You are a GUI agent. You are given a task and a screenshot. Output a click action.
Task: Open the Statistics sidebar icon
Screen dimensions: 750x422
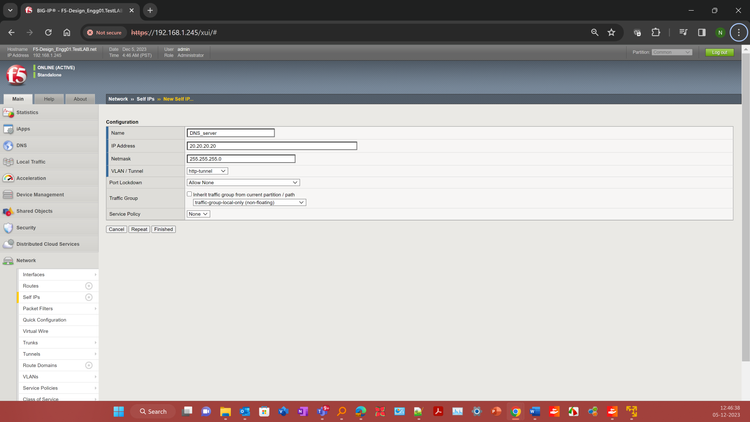tap(8, 112)
